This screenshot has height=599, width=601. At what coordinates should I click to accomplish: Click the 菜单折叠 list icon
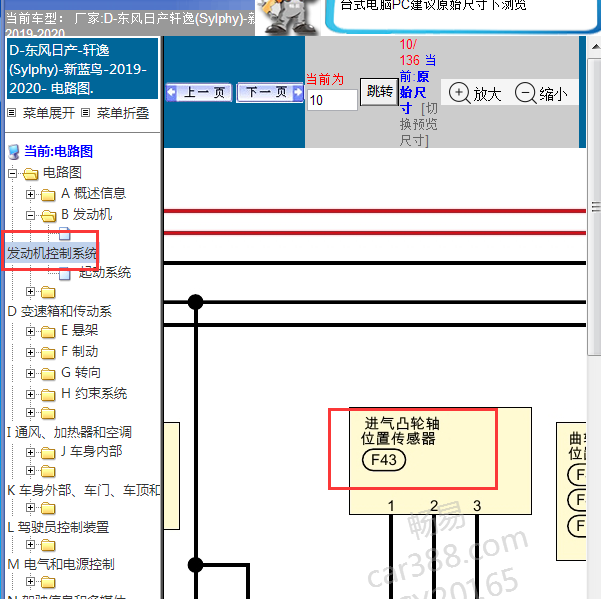(85, 113)
